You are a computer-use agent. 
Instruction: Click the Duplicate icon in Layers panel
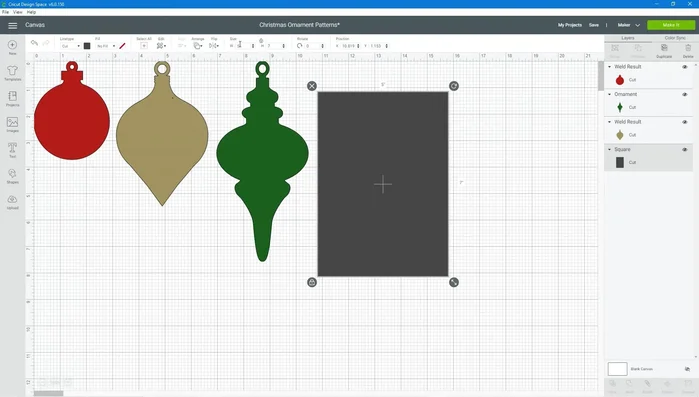click(664, 48)
